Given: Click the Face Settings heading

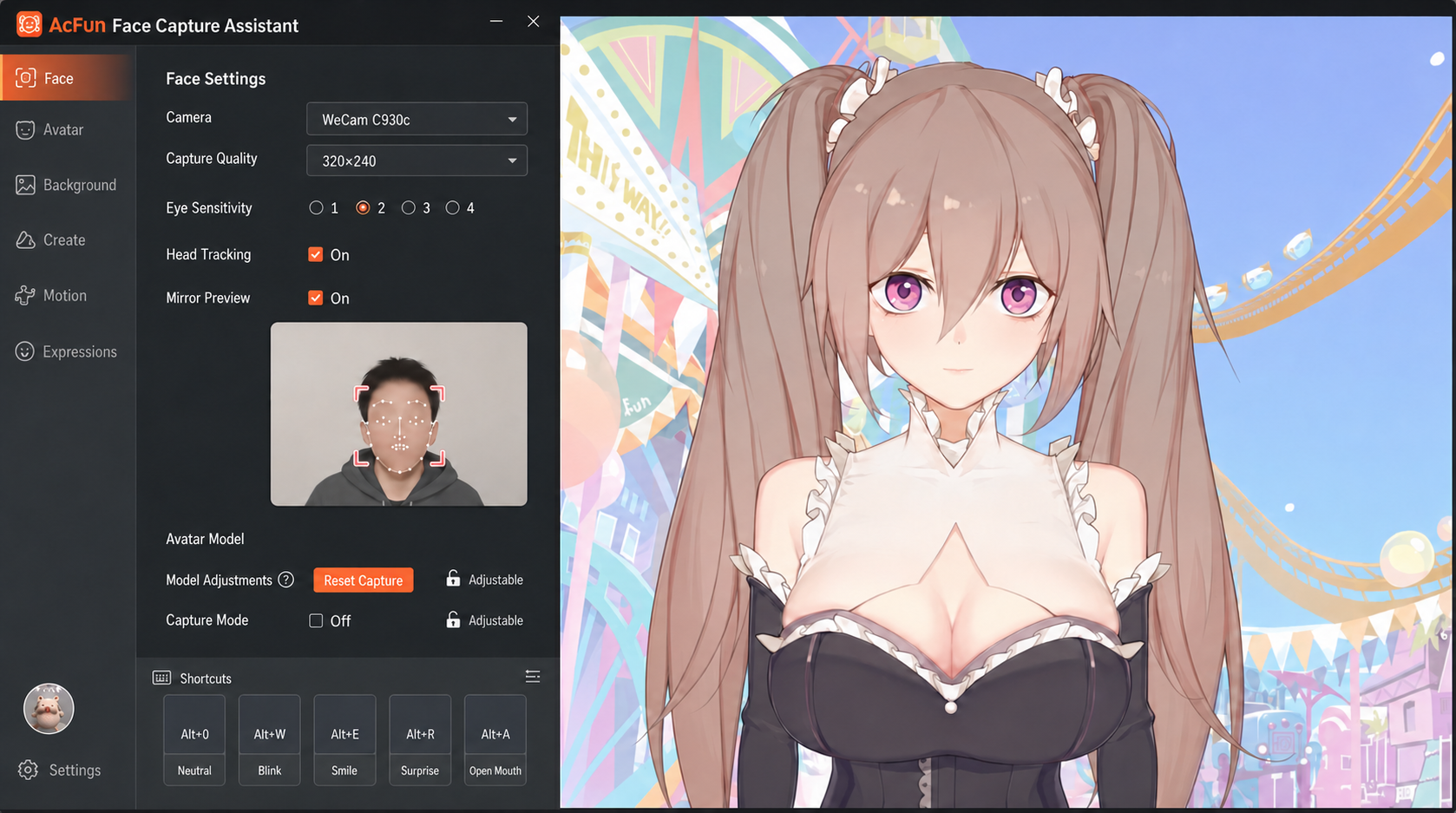Looking at the screenshot, I should (x=216, y=79).
